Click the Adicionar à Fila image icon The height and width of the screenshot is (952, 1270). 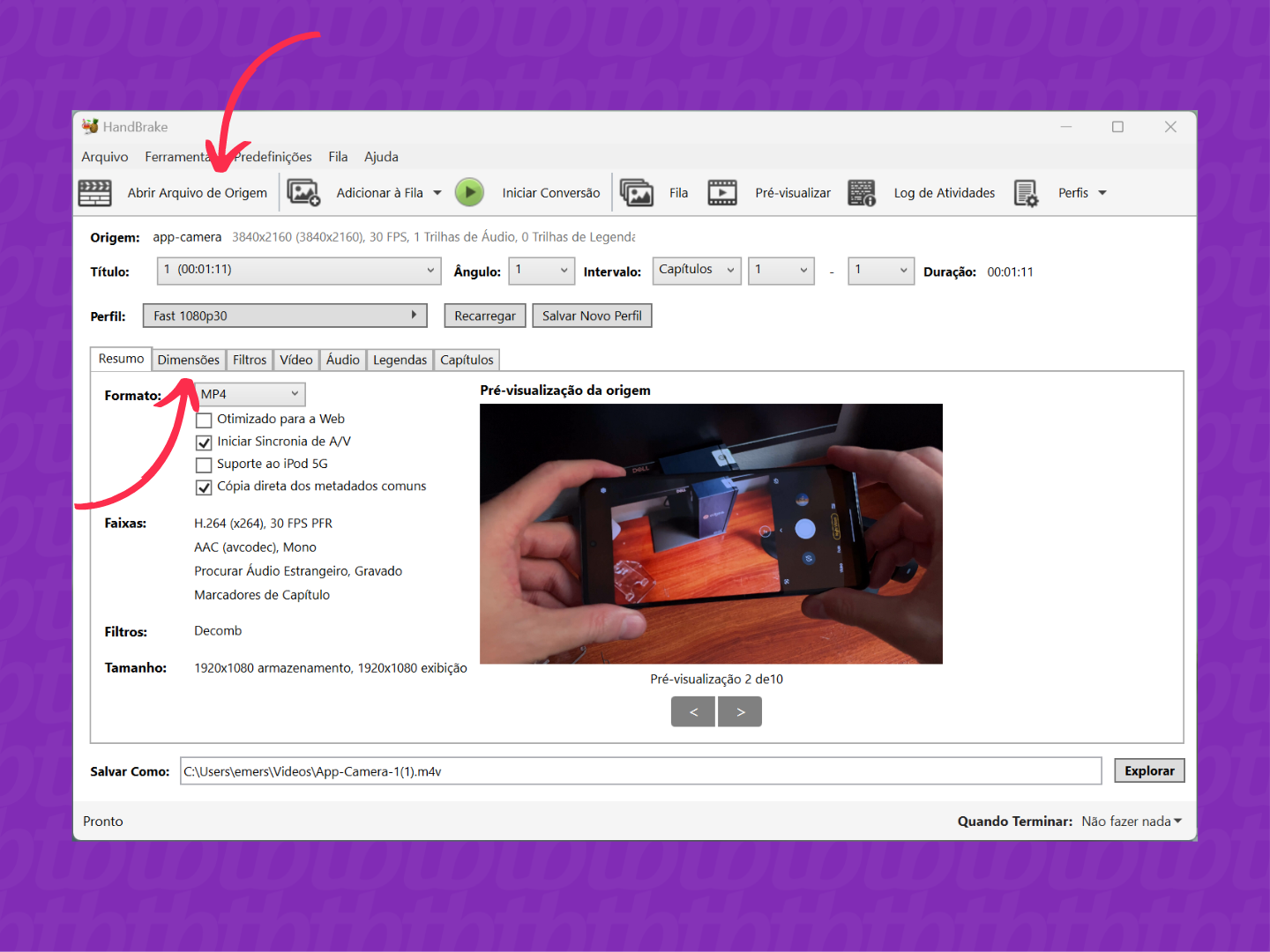click(x=303, y=193)
